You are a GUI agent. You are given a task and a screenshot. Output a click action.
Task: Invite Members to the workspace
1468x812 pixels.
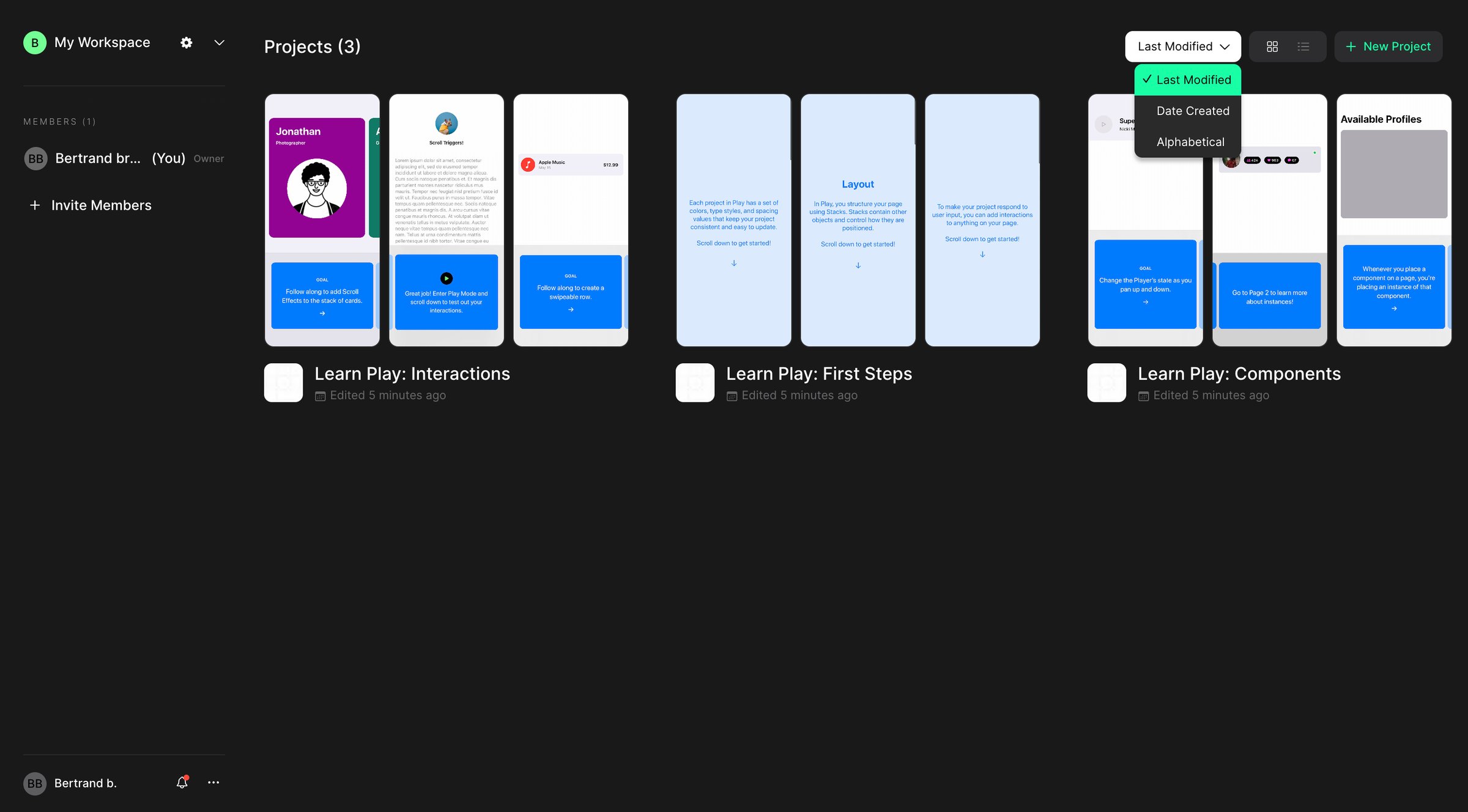(91, 205)
